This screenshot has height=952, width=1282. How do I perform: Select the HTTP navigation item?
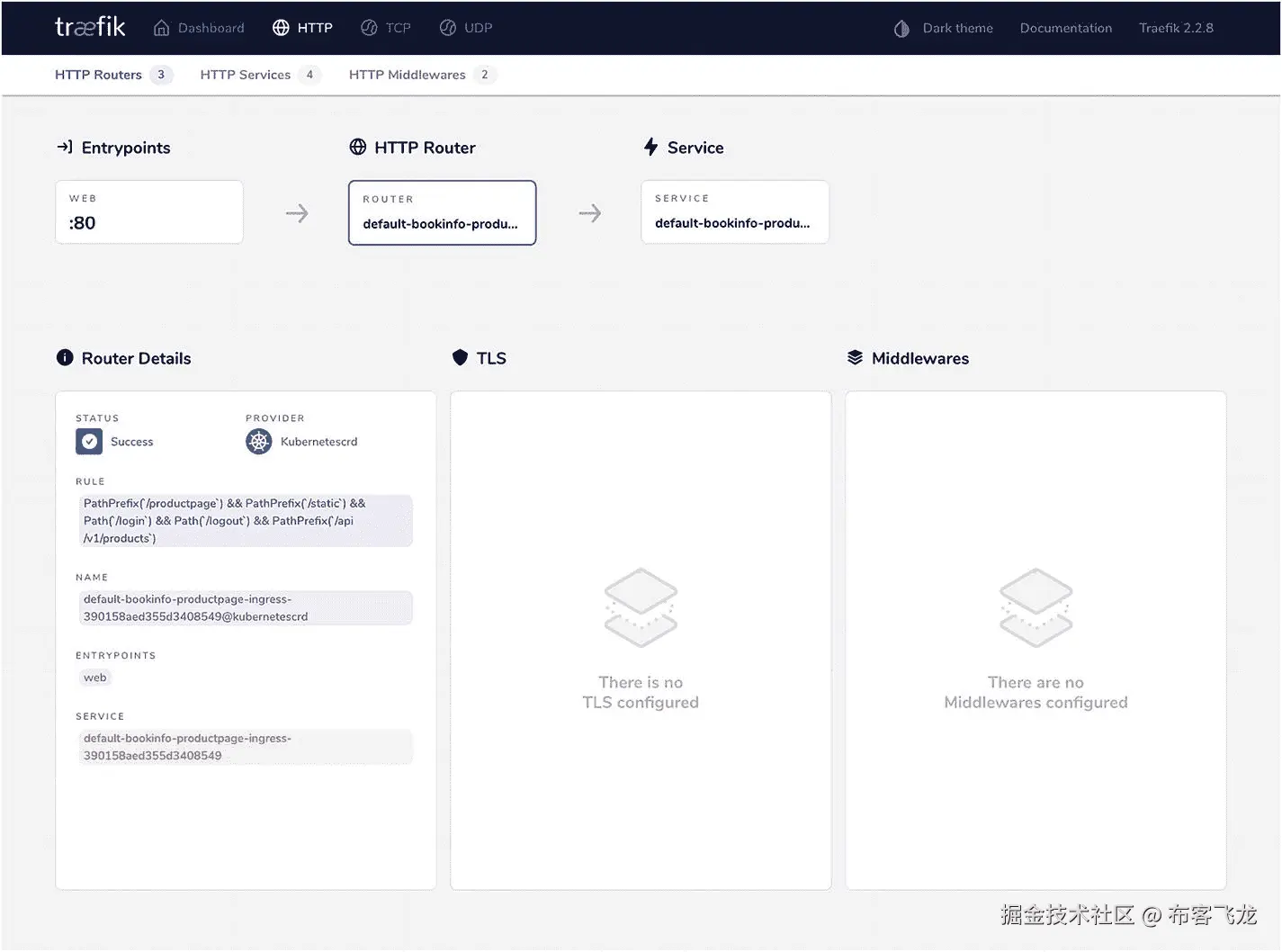302,28
